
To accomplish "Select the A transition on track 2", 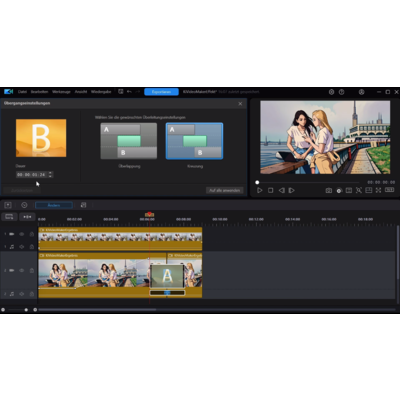I will [x=167, y=276].
